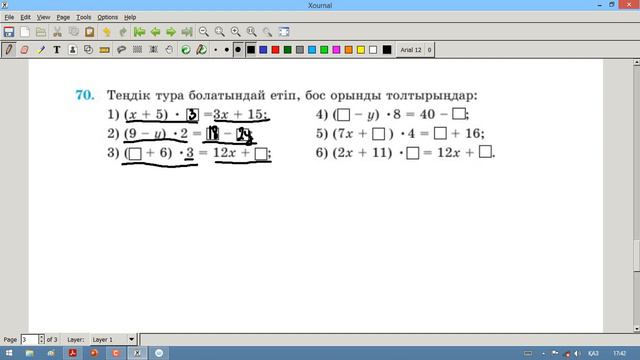The width and height of the screenshot is (640, 360).
Task: Choose the thick pen thickness dot
Action: pyautogui.click(x=238, y=50)
